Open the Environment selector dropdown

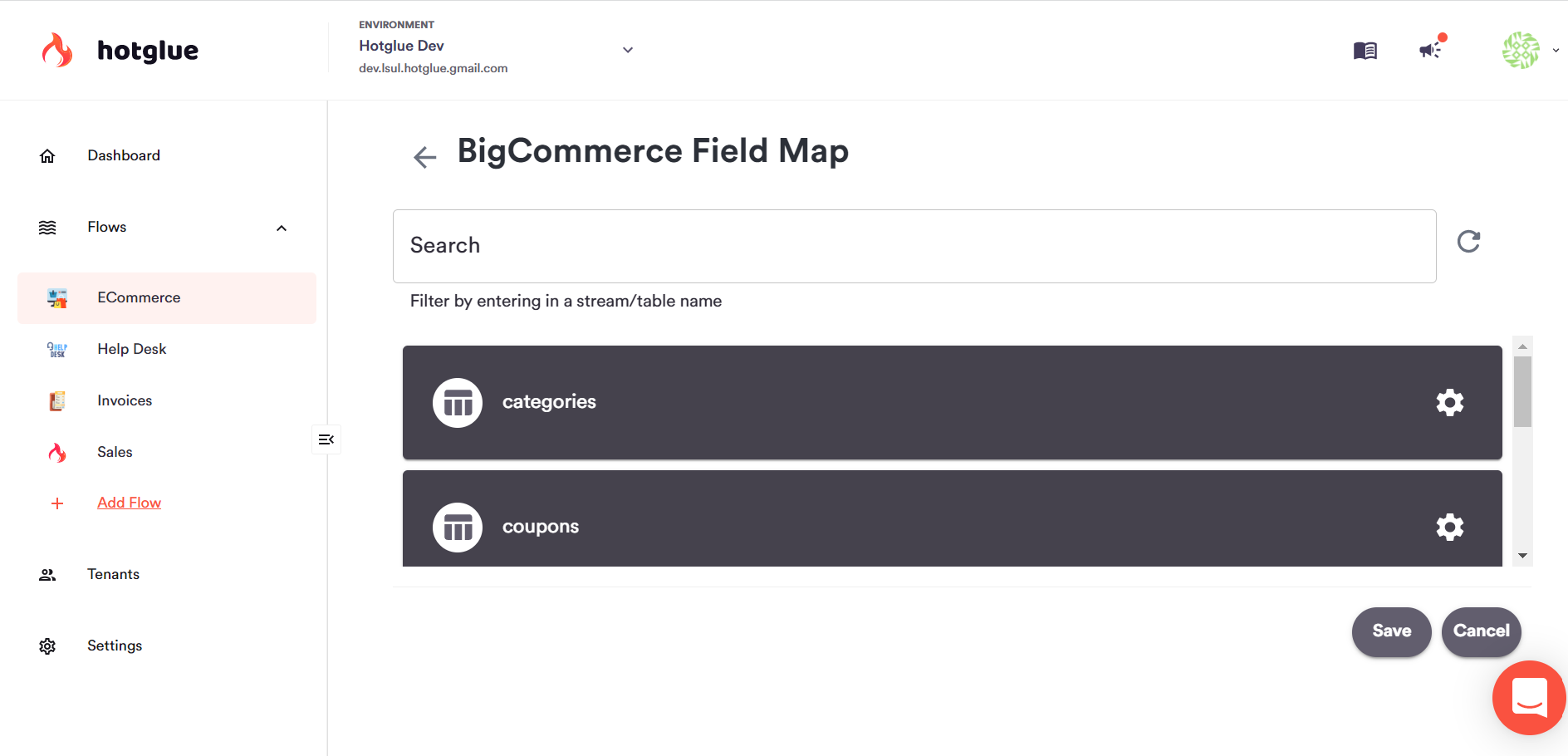(x=496, y=50)
